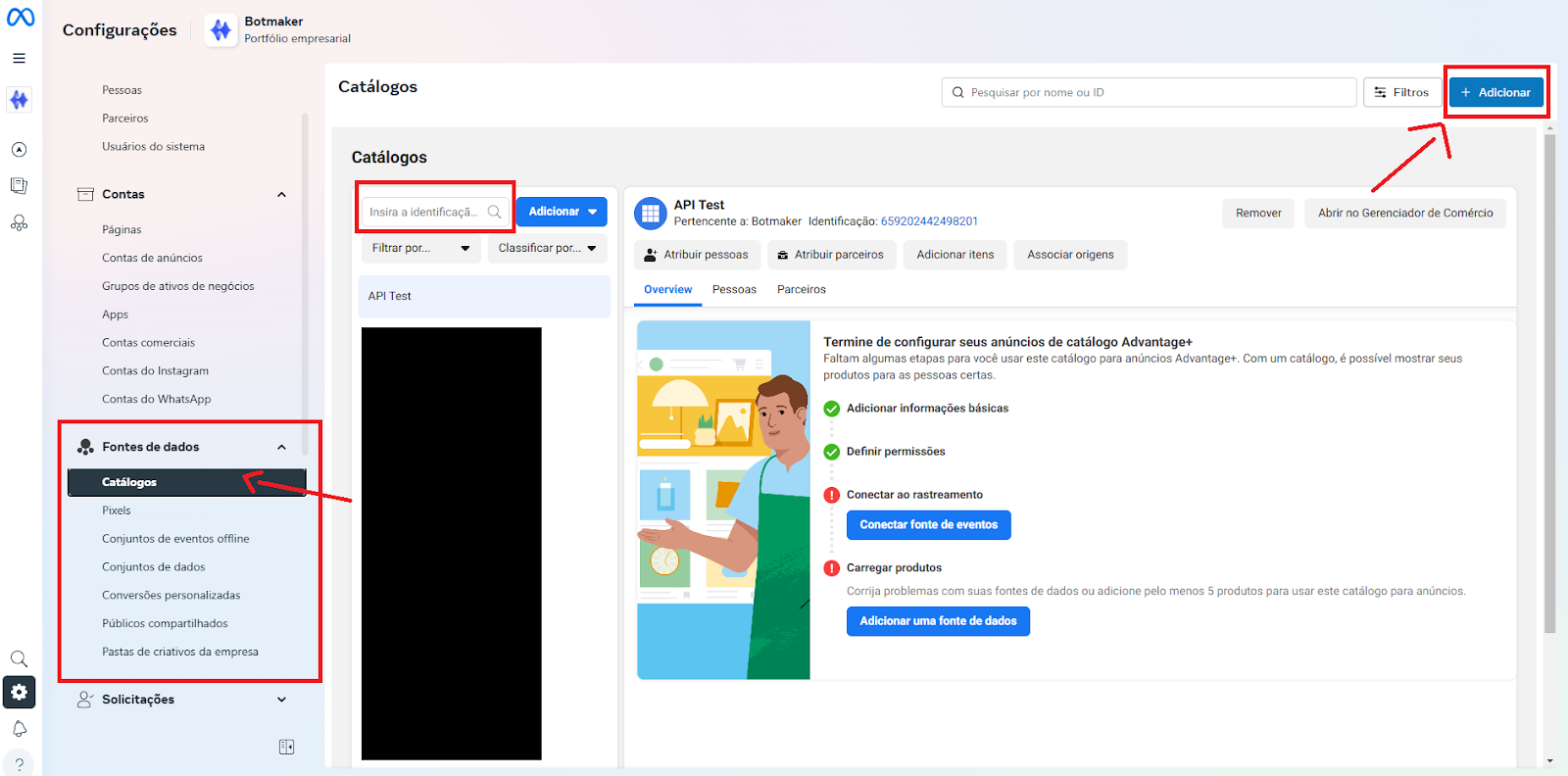Expand the Solicitações section

(x=281, y=700)
